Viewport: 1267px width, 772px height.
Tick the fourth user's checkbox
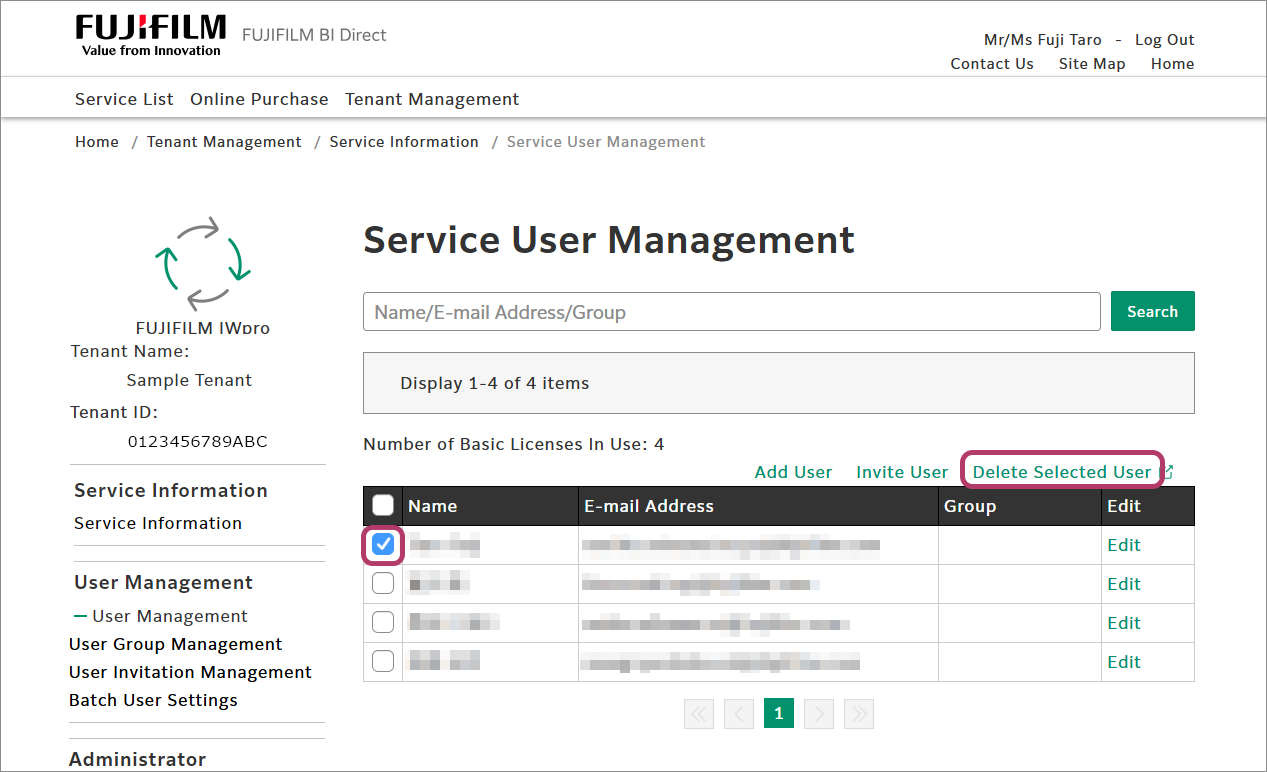coord(383,662)
